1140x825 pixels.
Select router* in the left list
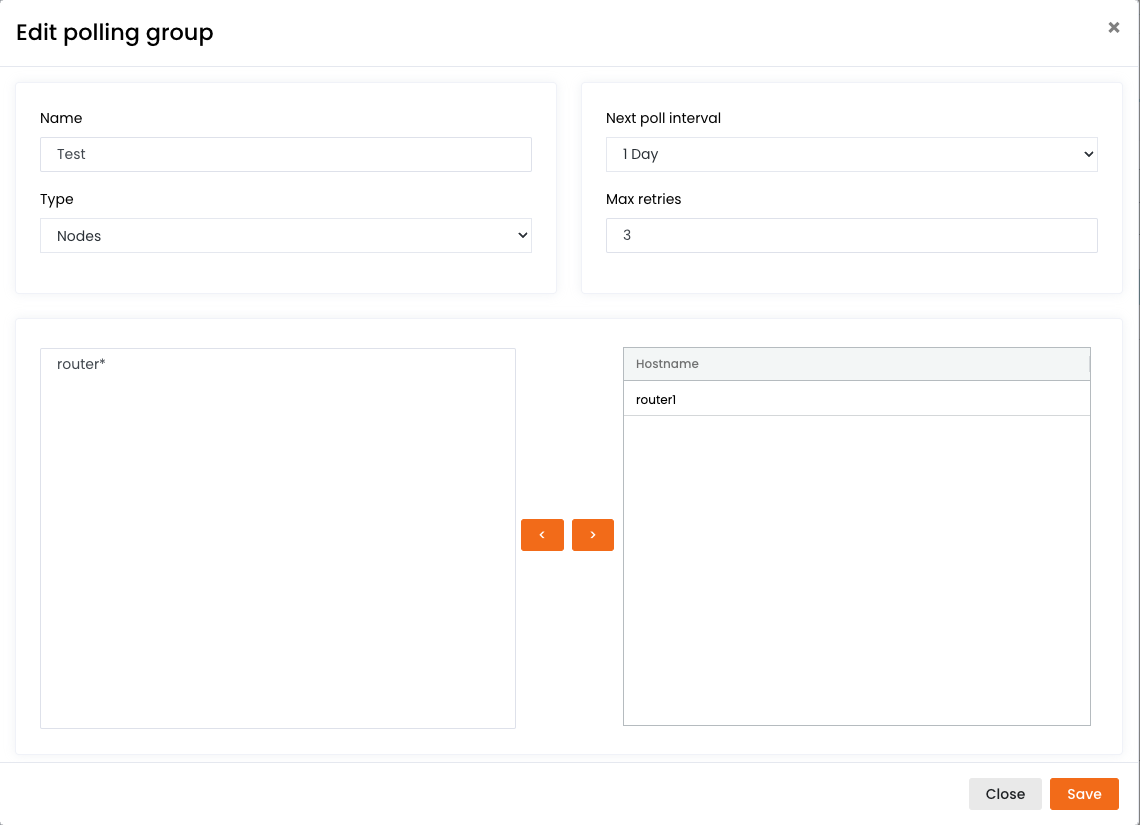pos(81,364)
